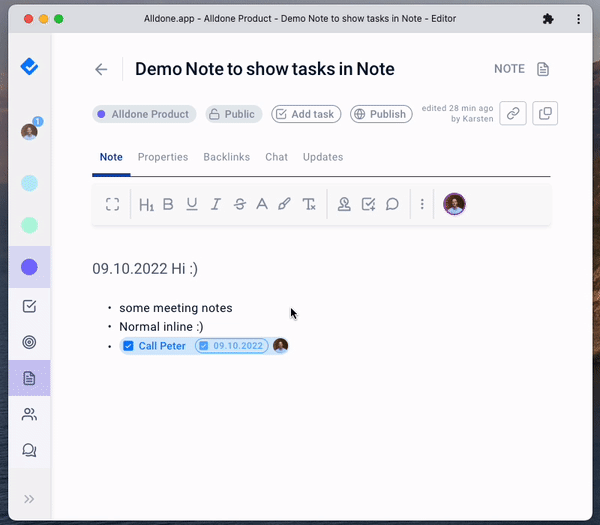Open the text color tool

point(262,204)
